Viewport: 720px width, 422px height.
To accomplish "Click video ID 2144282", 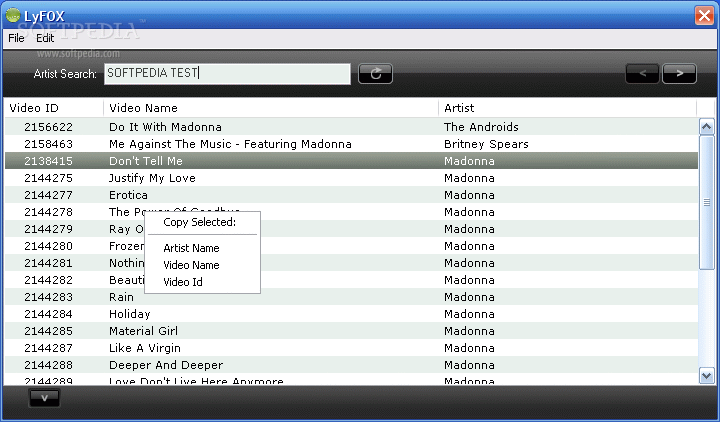I will 48,280.
